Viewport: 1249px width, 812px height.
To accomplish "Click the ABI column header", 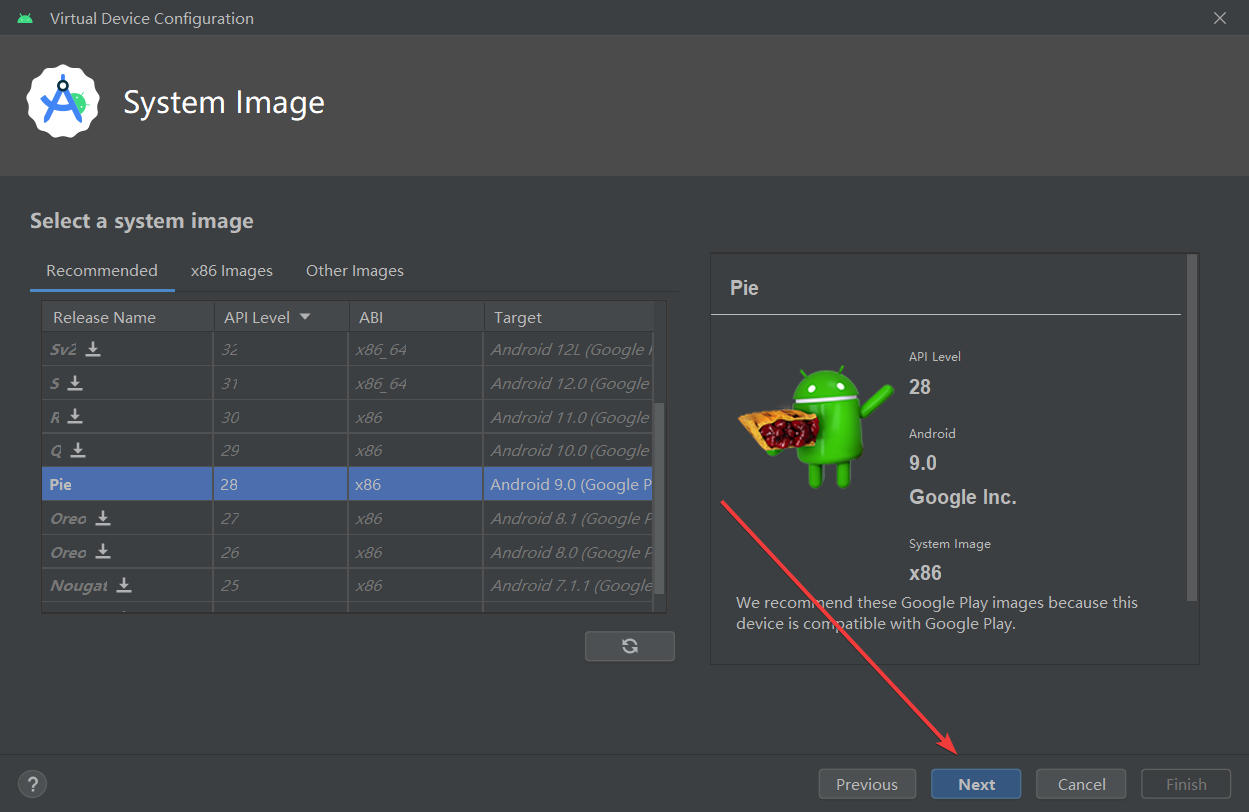I will (416, 317).
